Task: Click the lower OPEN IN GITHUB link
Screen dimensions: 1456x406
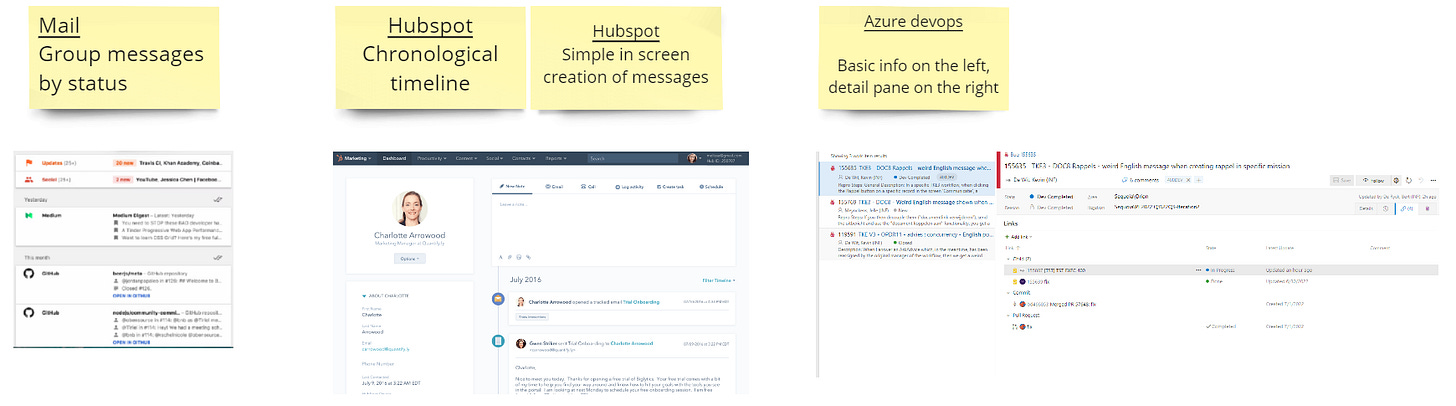Action: 131,342
